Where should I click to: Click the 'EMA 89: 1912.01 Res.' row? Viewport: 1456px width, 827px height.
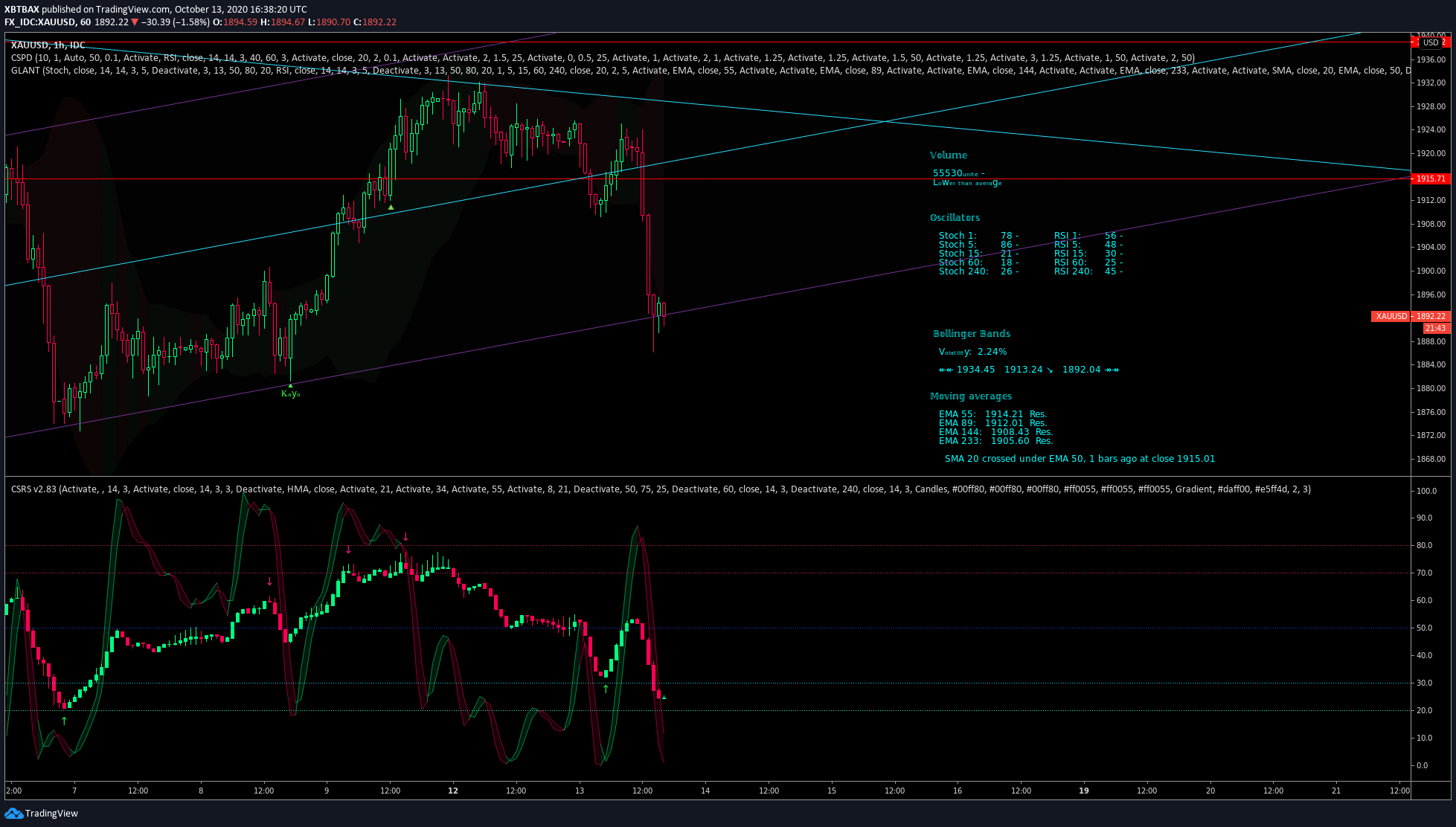pos(992,423)
